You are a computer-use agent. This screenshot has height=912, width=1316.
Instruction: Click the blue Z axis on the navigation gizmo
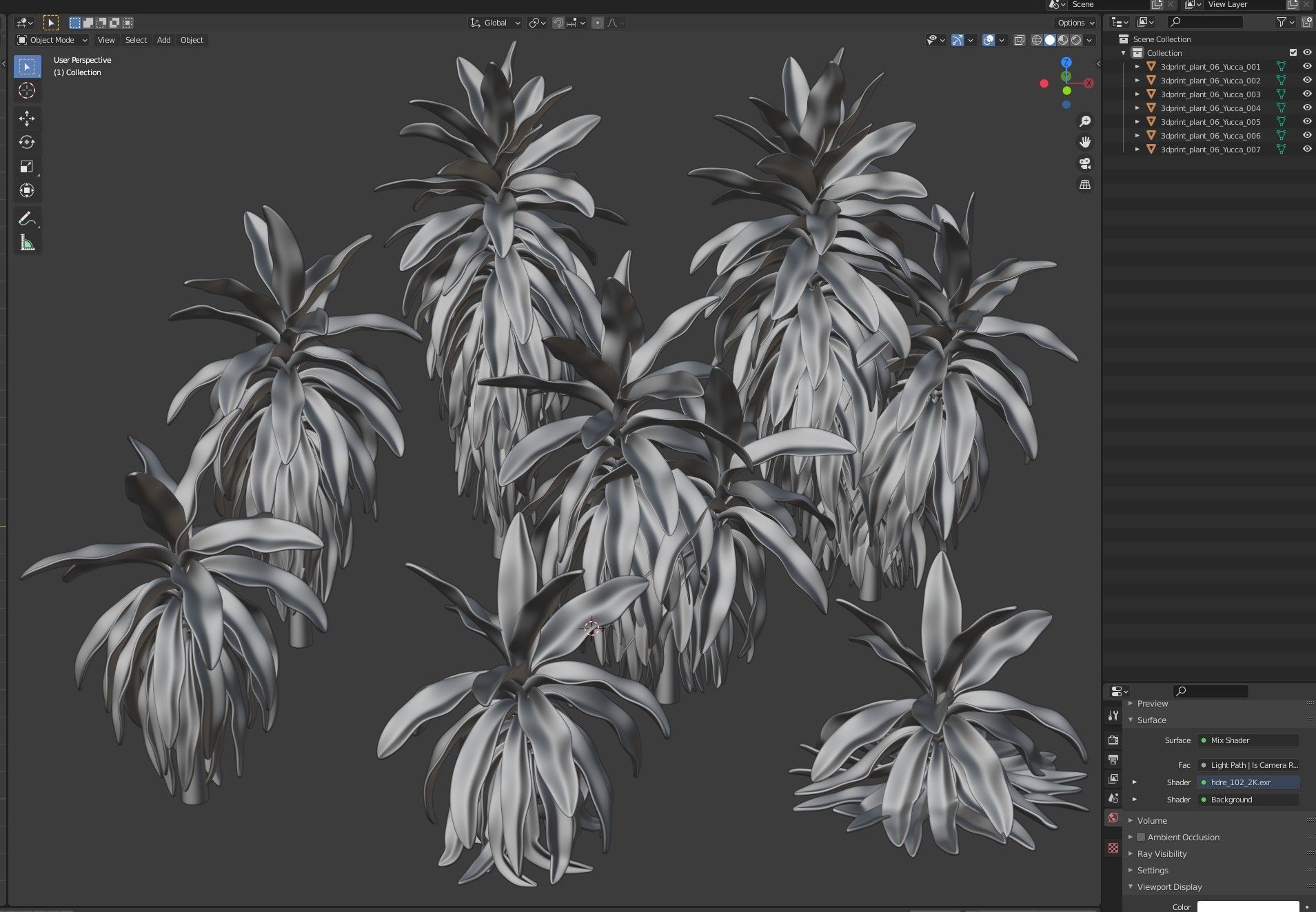pyautogui.click(x=1066, y=63)
